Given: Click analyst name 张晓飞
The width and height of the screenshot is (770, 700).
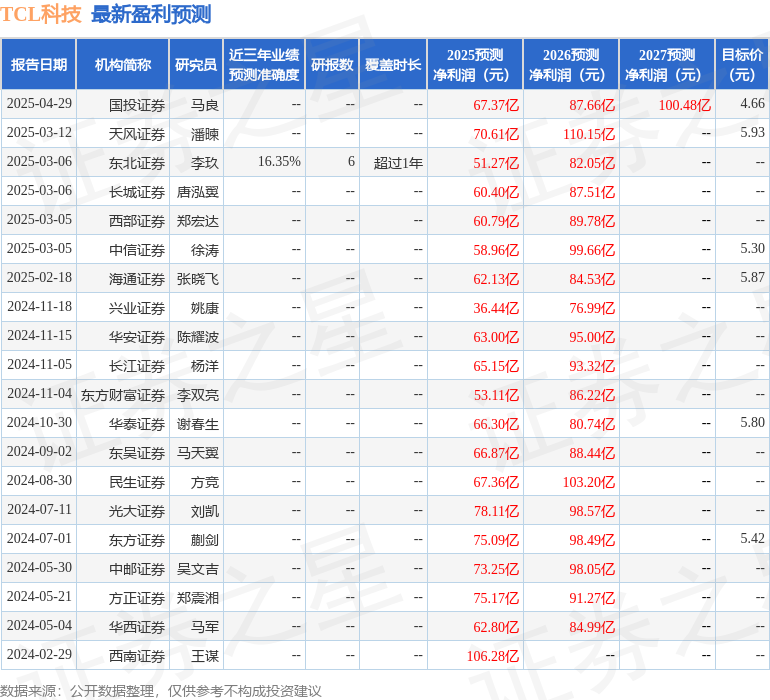Looking at the screenshot, I should pos(198,279).
